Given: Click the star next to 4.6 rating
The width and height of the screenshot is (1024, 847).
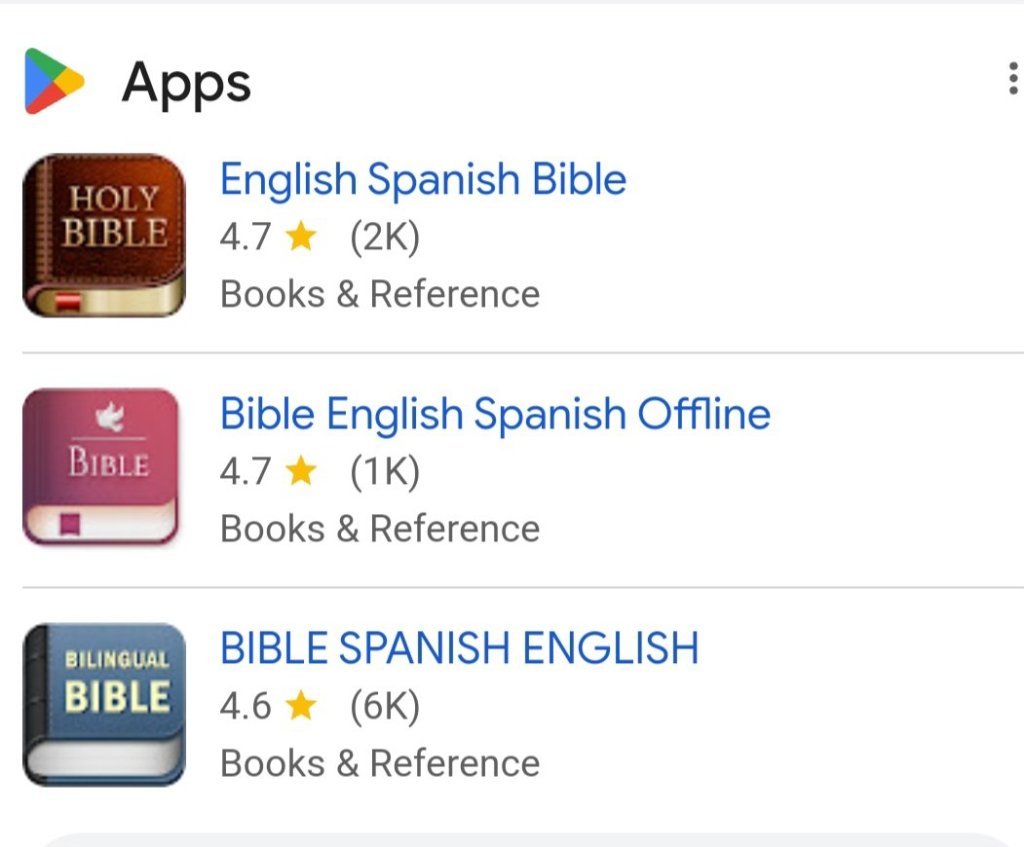Looking at the screenshot, I should pyautogui.click(x=300, y=707).
